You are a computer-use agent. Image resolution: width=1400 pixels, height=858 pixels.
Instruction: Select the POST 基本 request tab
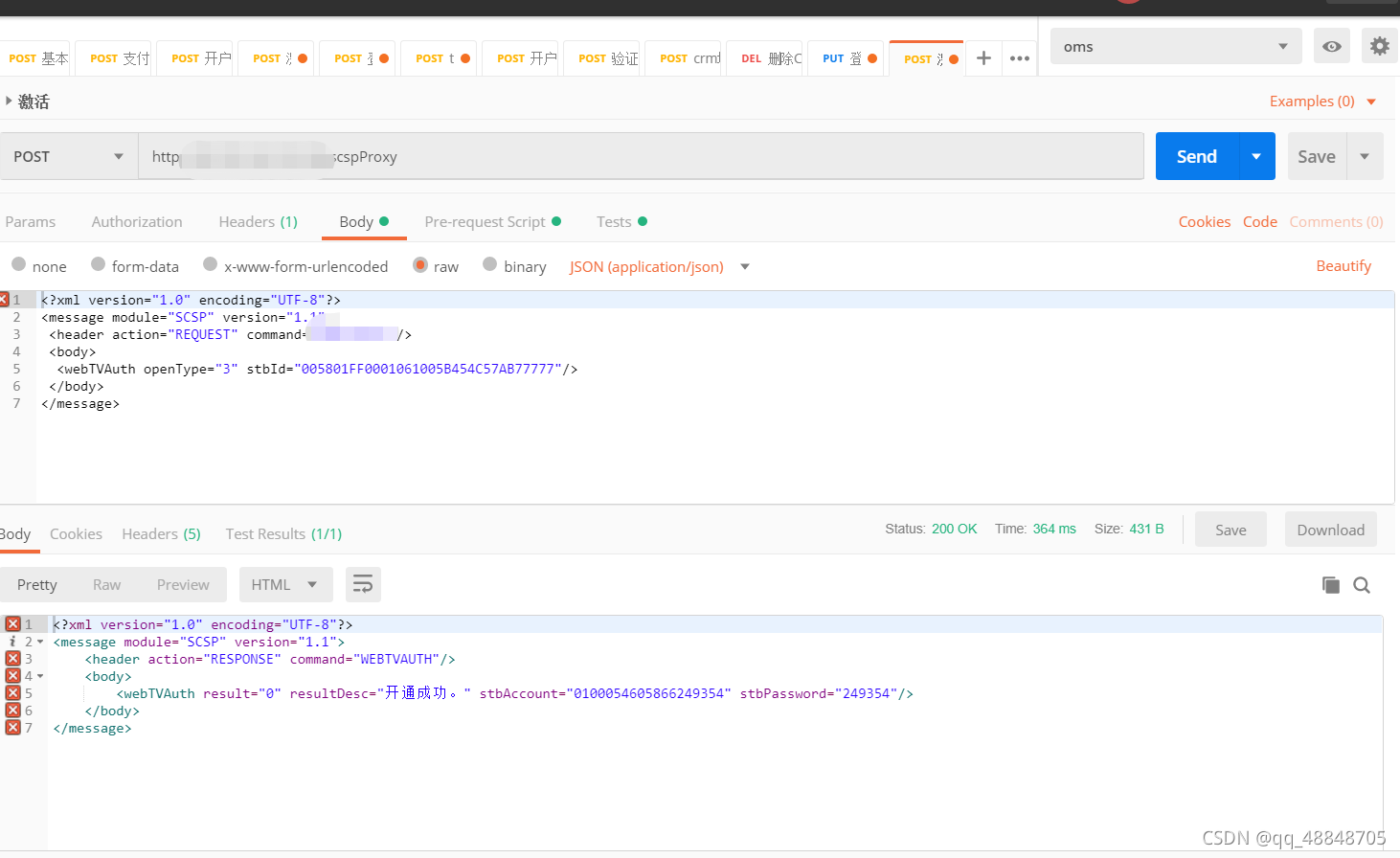(34, 58)
